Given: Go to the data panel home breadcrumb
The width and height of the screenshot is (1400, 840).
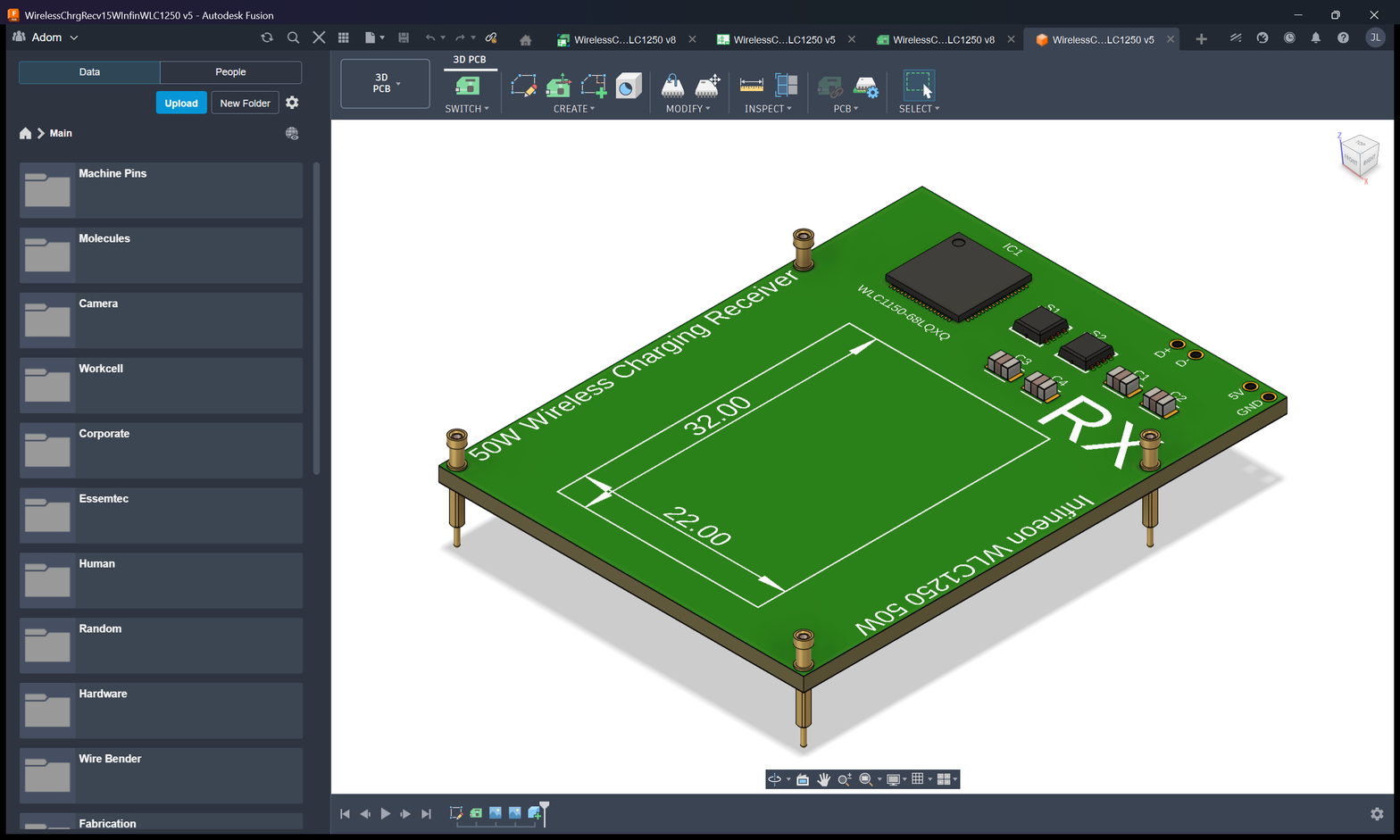Looking at the screenshot, I should pos(25,133).
